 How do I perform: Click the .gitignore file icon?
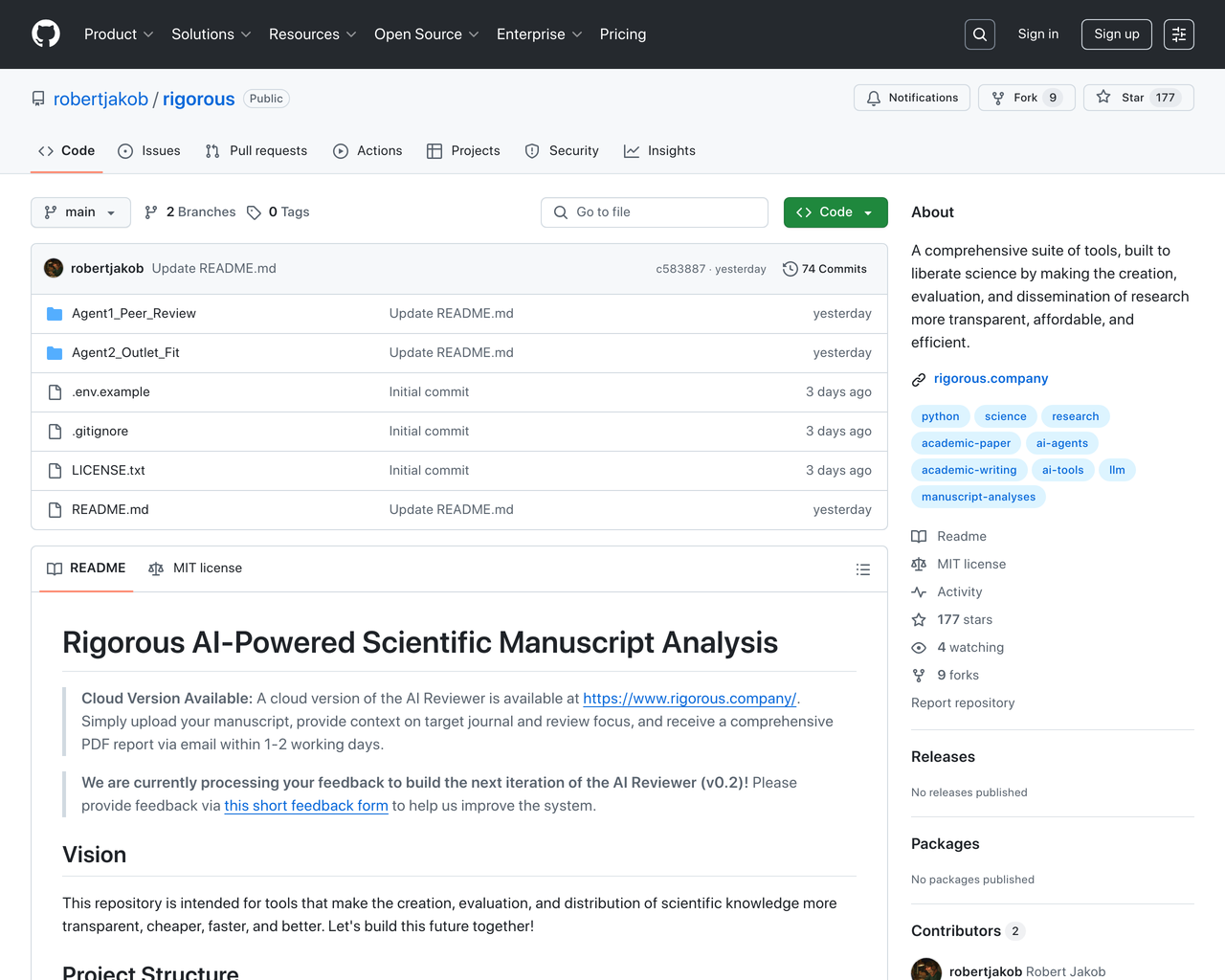[55, 432]
